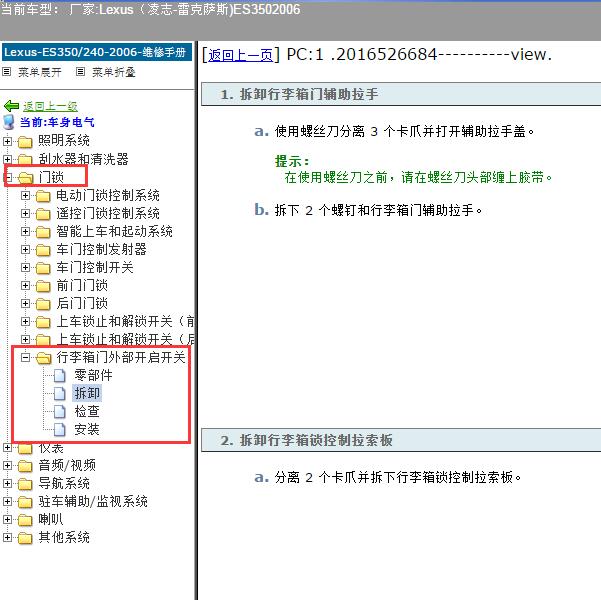Click the 门锁 open folder icon

(25, 178)
